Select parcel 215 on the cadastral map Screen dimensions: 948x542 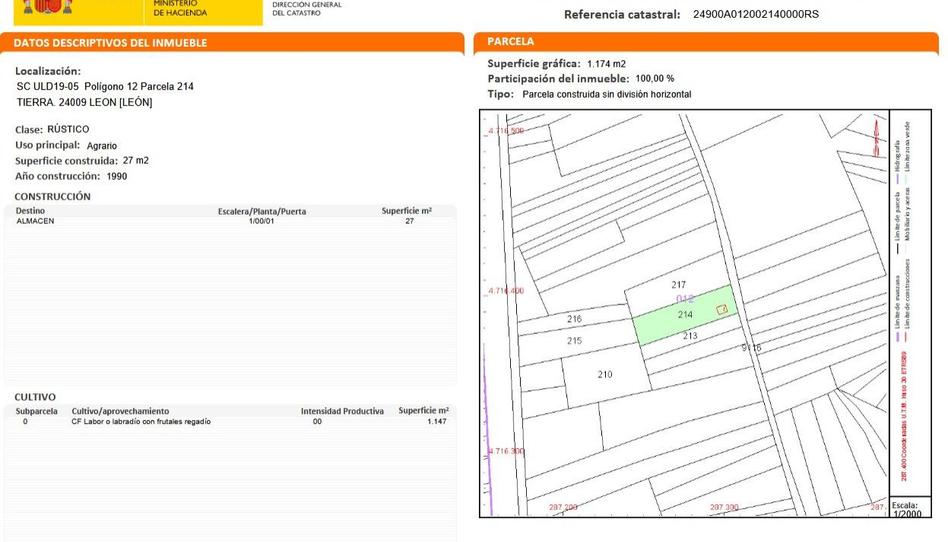point(574,341)
